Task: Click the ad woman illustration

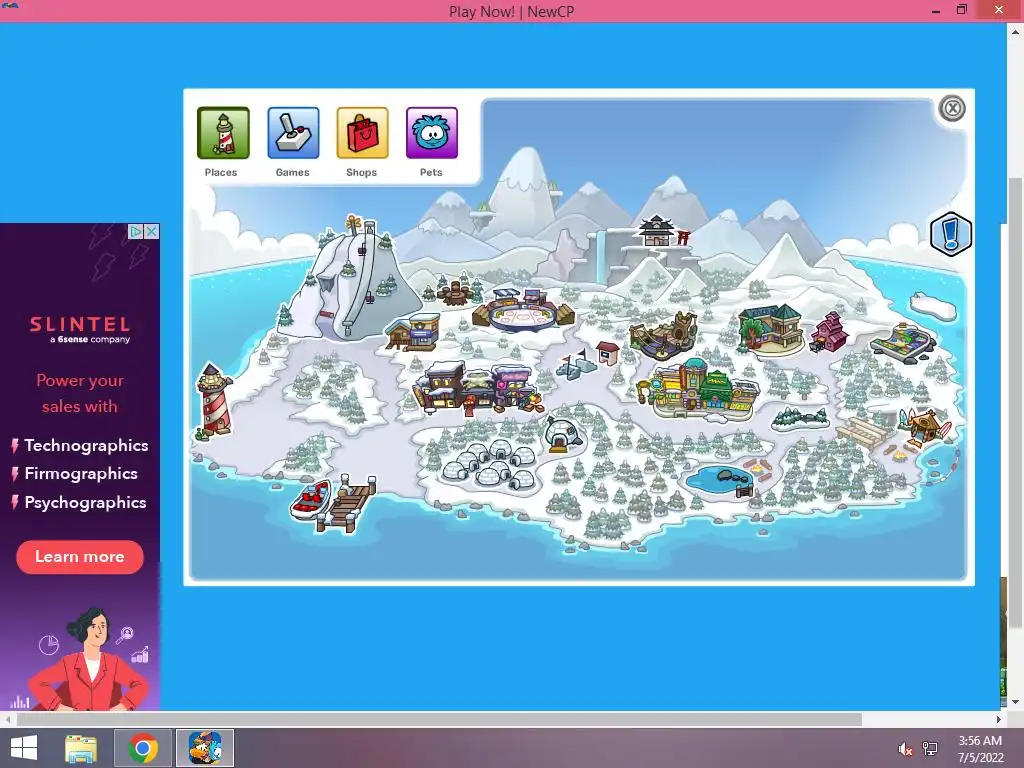Action: tap(89, 658)
